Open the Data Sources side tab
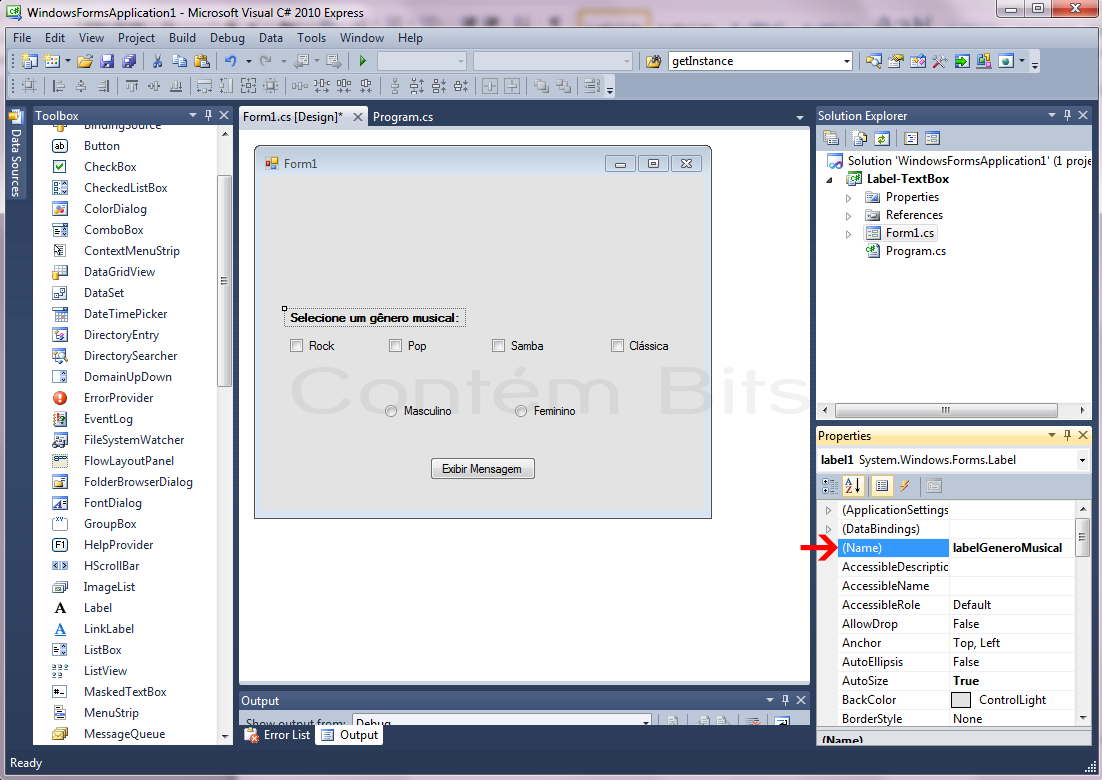The image size is (1102, 780). 15,154
